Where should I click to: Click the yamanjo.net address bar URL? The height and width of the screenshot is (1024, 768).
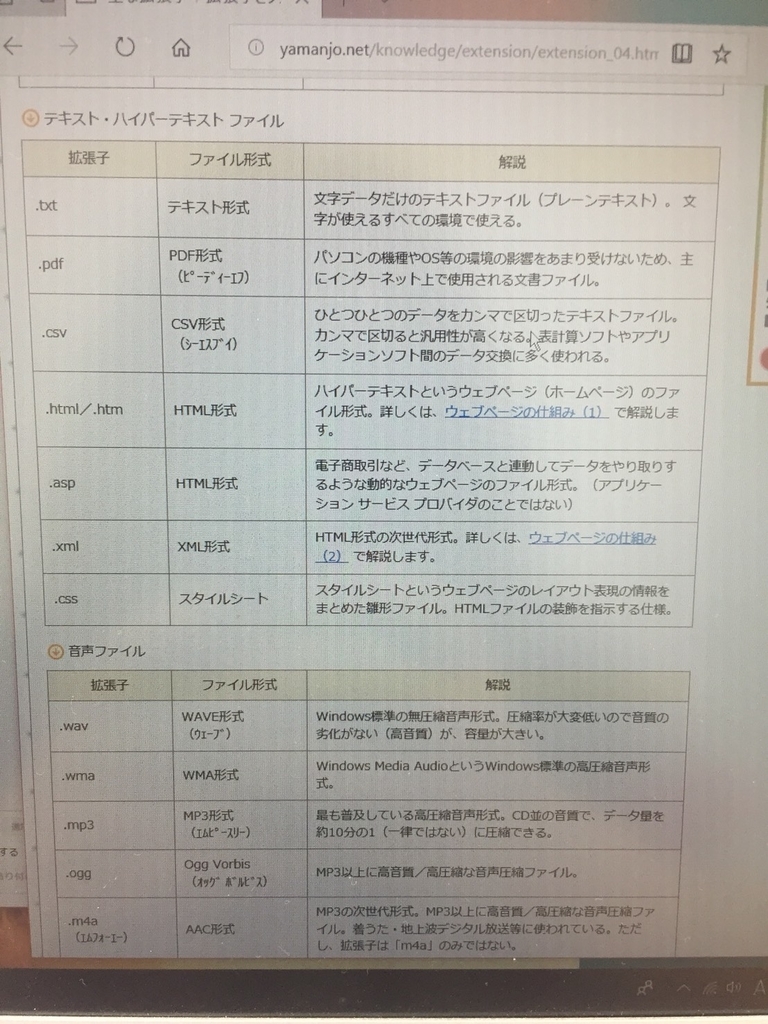click(x=468, y=50)
